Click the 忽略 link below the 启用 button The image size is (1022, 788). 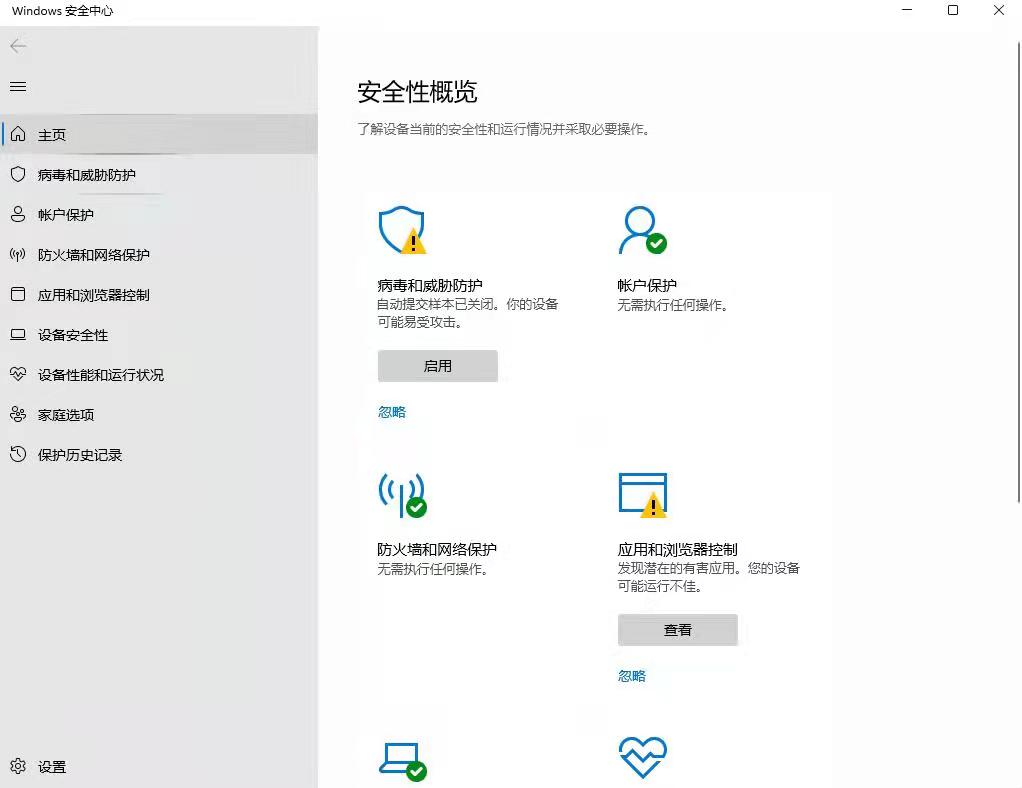coord(391,412)
